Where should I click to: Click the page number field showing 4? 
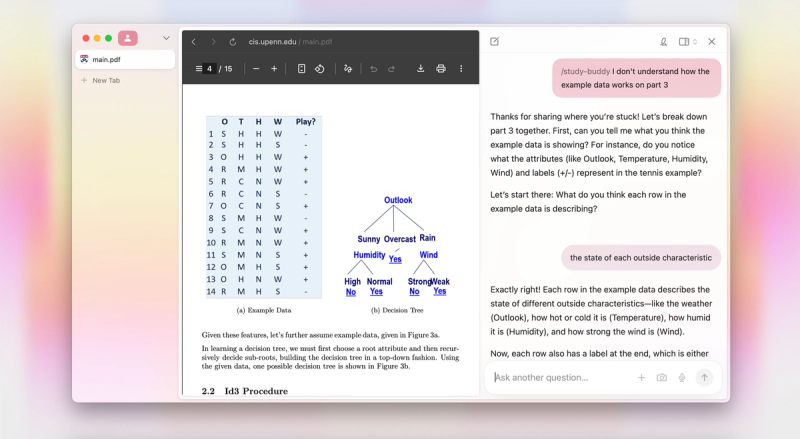click(209, 68)
